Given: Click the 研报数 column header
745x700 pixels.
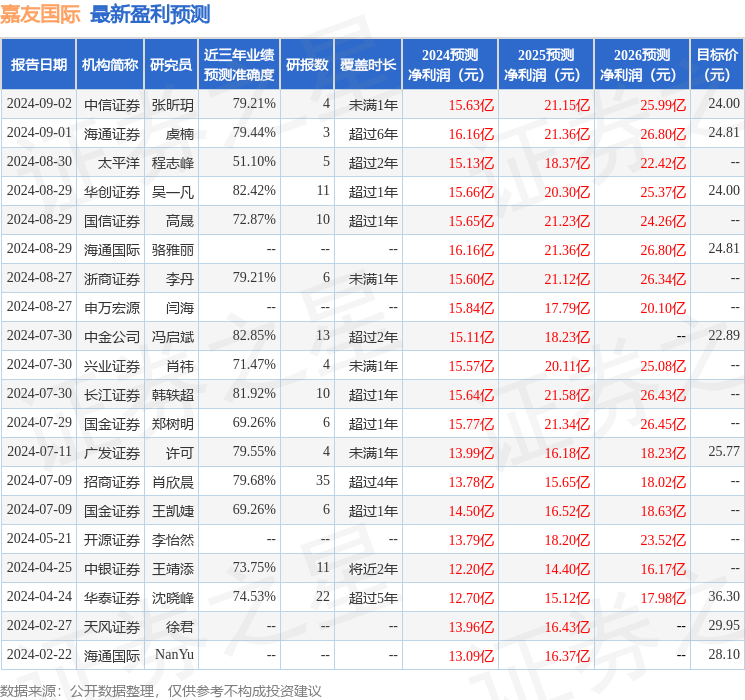Looking at the screenshot, I should [307, 64].
